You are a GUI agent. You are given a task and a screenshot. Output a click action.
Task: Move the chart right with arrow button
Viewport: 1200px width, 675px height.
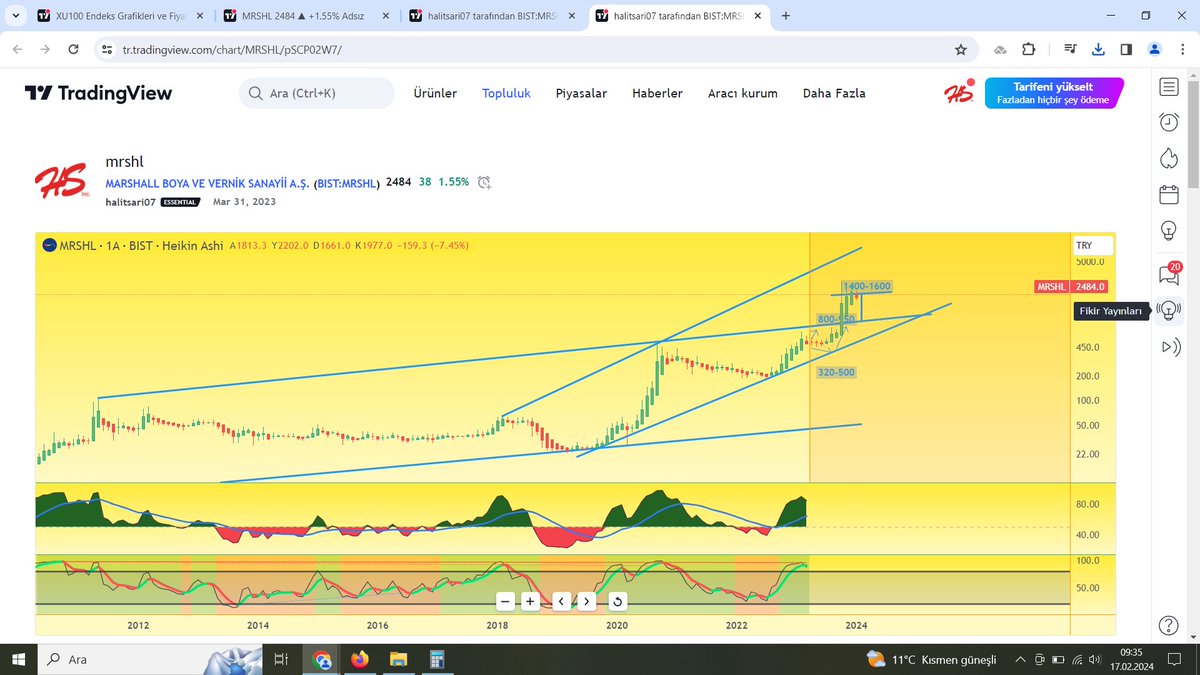click(586, 601)
